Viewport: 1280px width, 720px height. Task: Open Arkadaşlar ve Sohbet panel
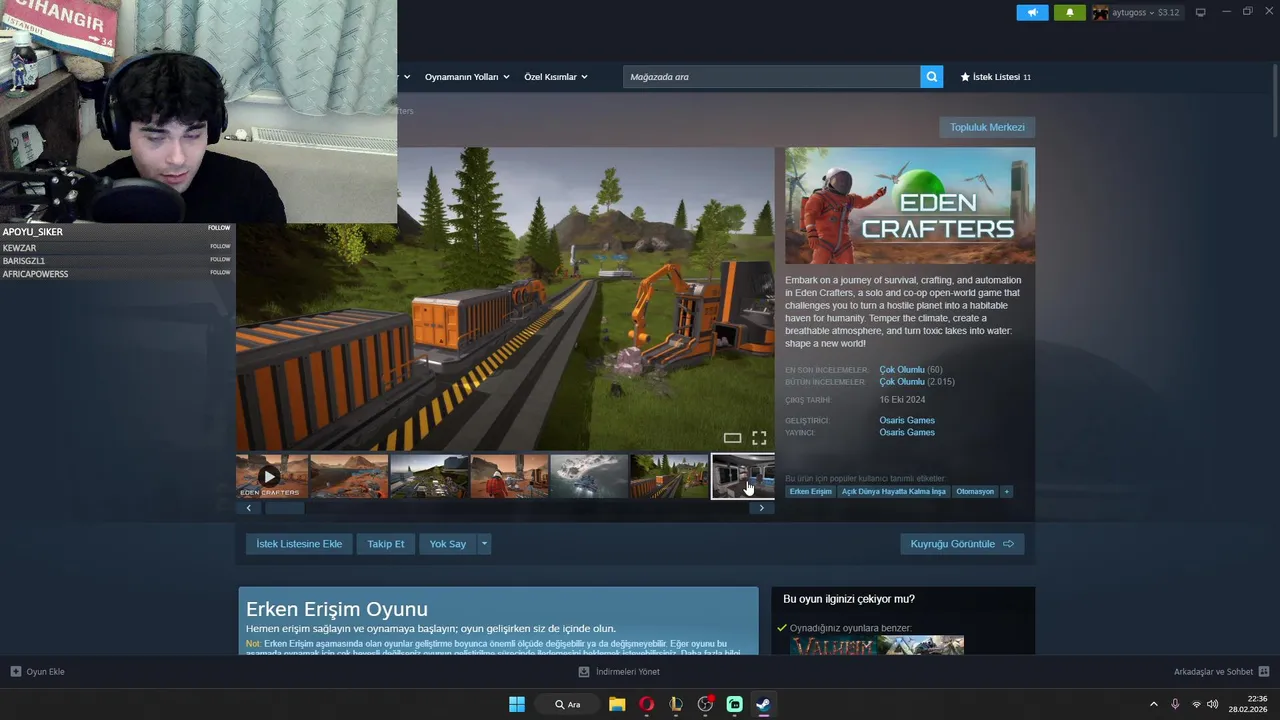coord(1221,672)
